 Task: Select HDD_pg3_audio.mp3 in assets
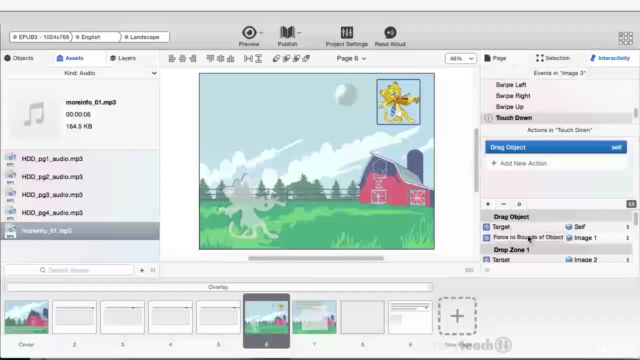point(80,195)
